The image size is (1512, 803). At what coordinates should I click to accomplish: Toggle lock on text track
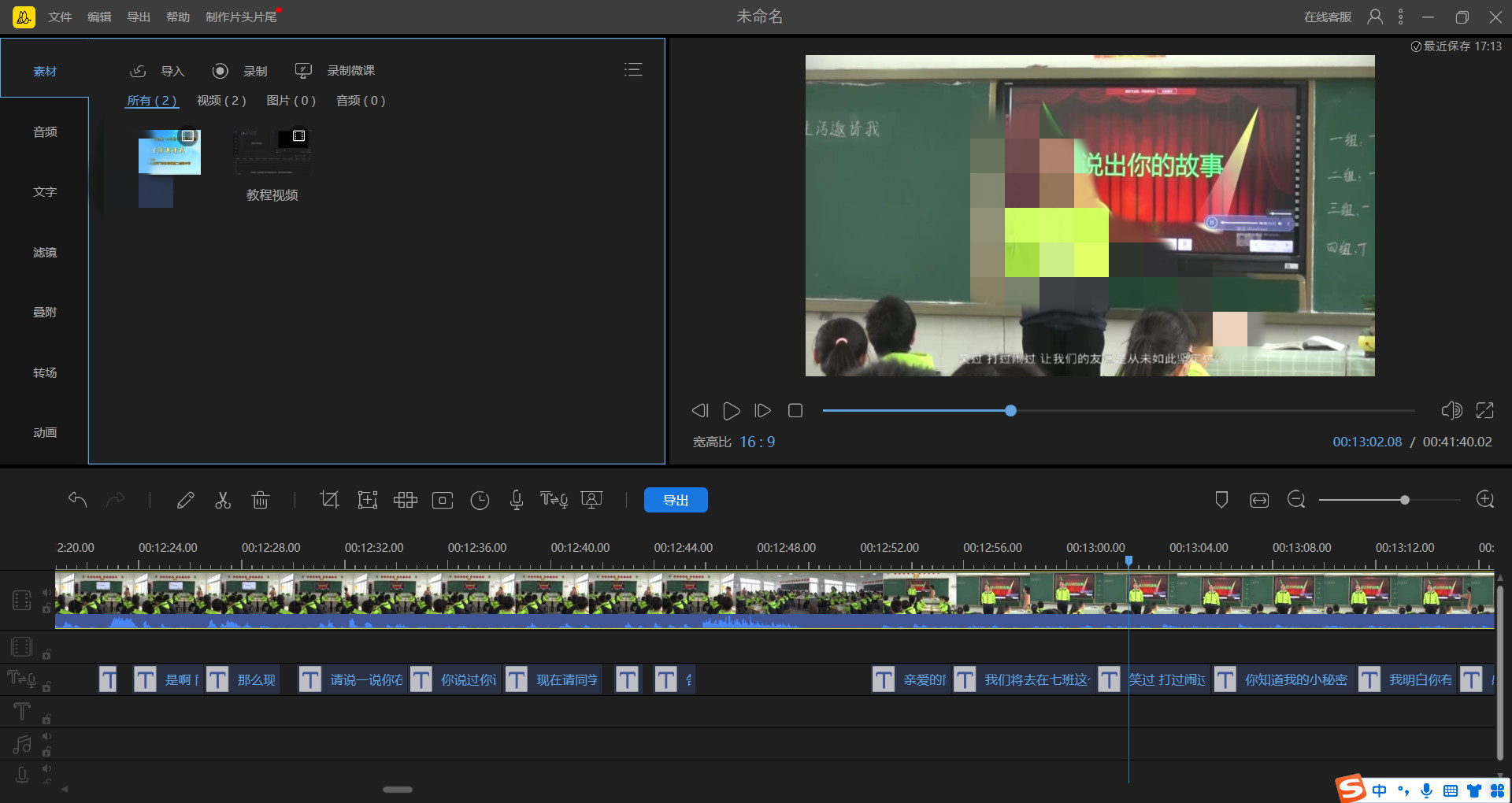[x=47, y=720]
